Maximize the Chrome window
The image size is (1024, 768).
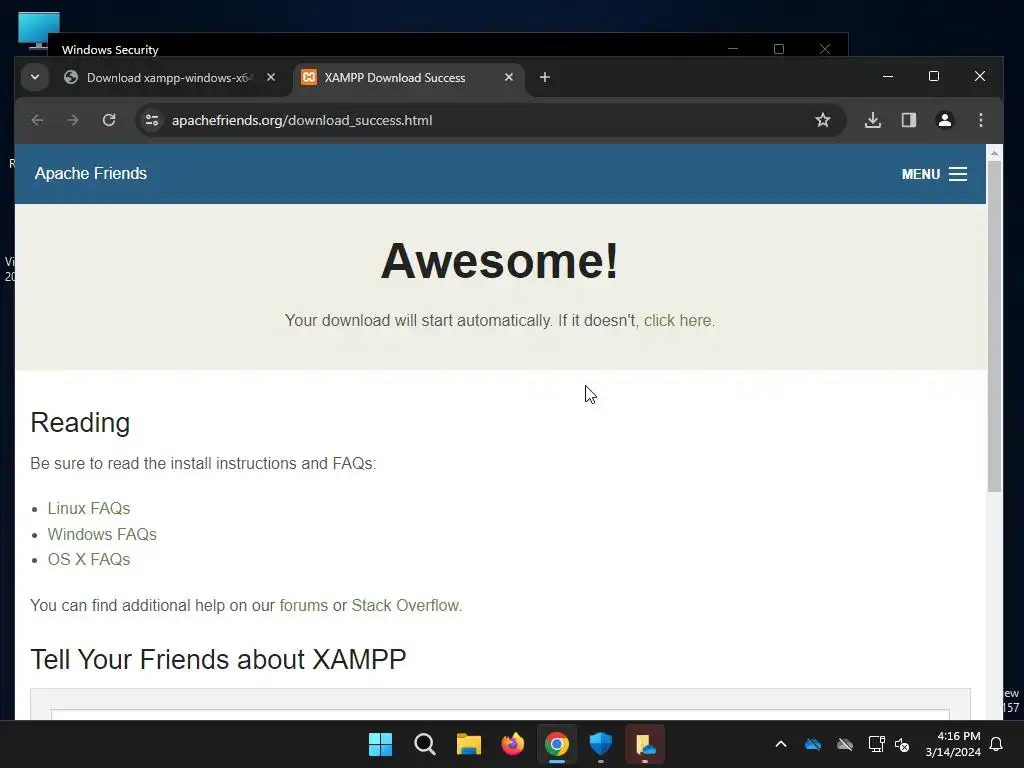coord(934,76)
